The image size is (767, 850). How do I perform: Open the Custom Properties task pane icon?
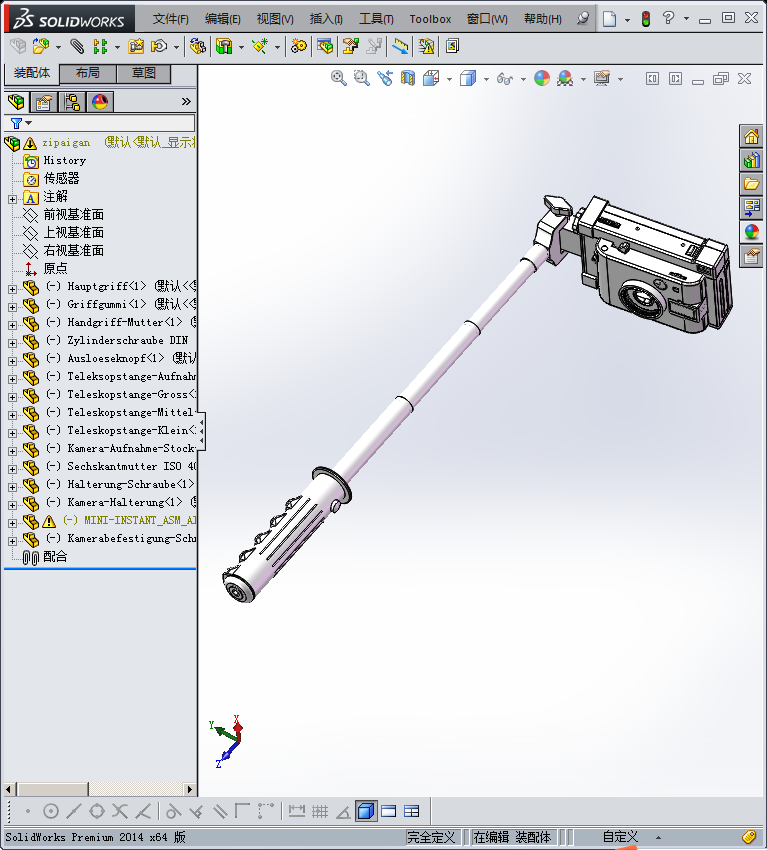(x=751, y=256)
